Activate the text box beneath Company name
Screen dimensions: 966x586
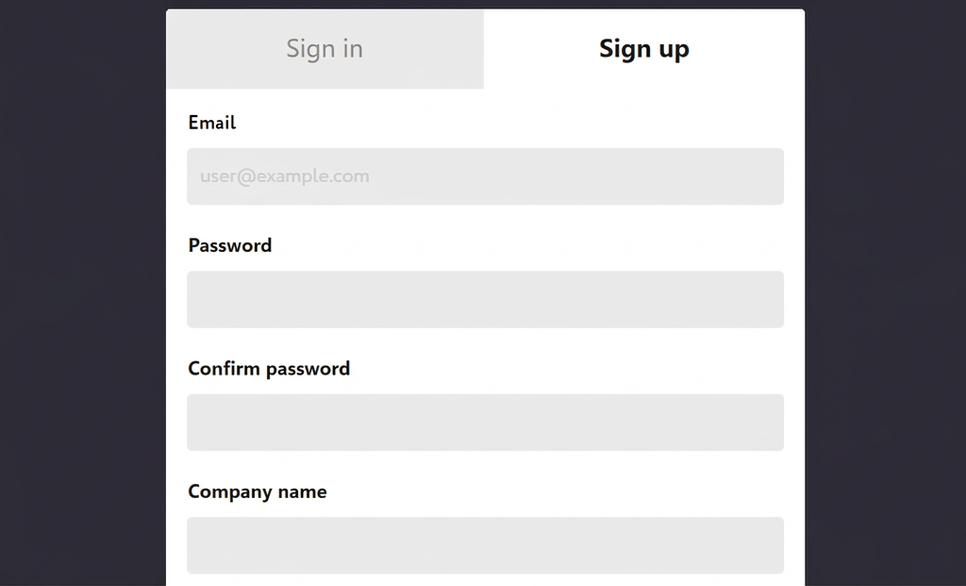click(x=485, y=545)
